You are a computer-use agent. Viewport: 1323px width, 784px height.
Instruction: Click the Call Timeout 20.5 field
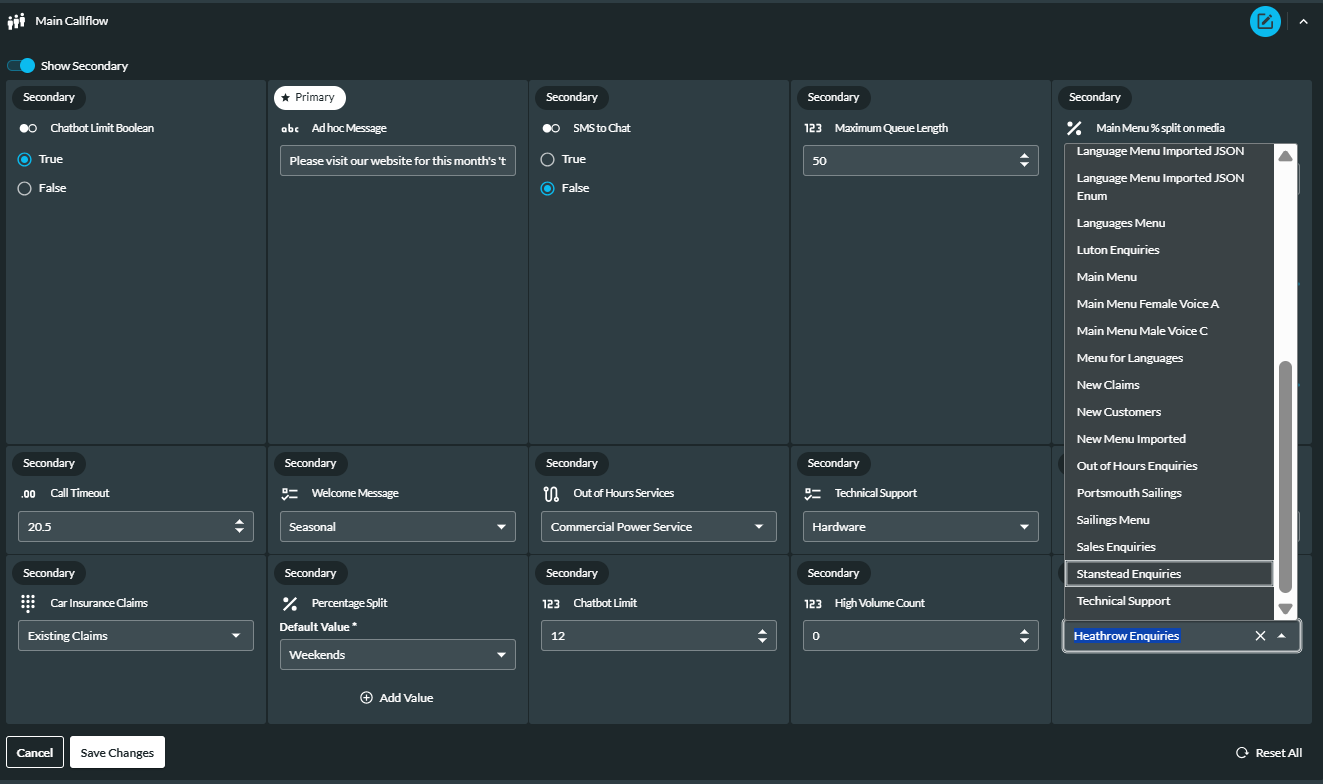pos(136,527)
